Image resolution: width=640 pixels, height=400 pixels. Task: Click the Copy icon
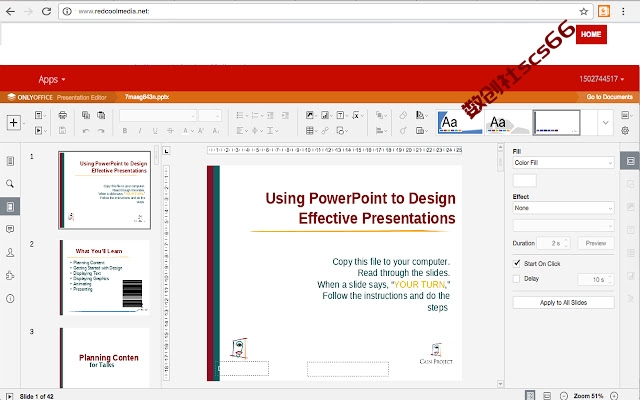86,116
